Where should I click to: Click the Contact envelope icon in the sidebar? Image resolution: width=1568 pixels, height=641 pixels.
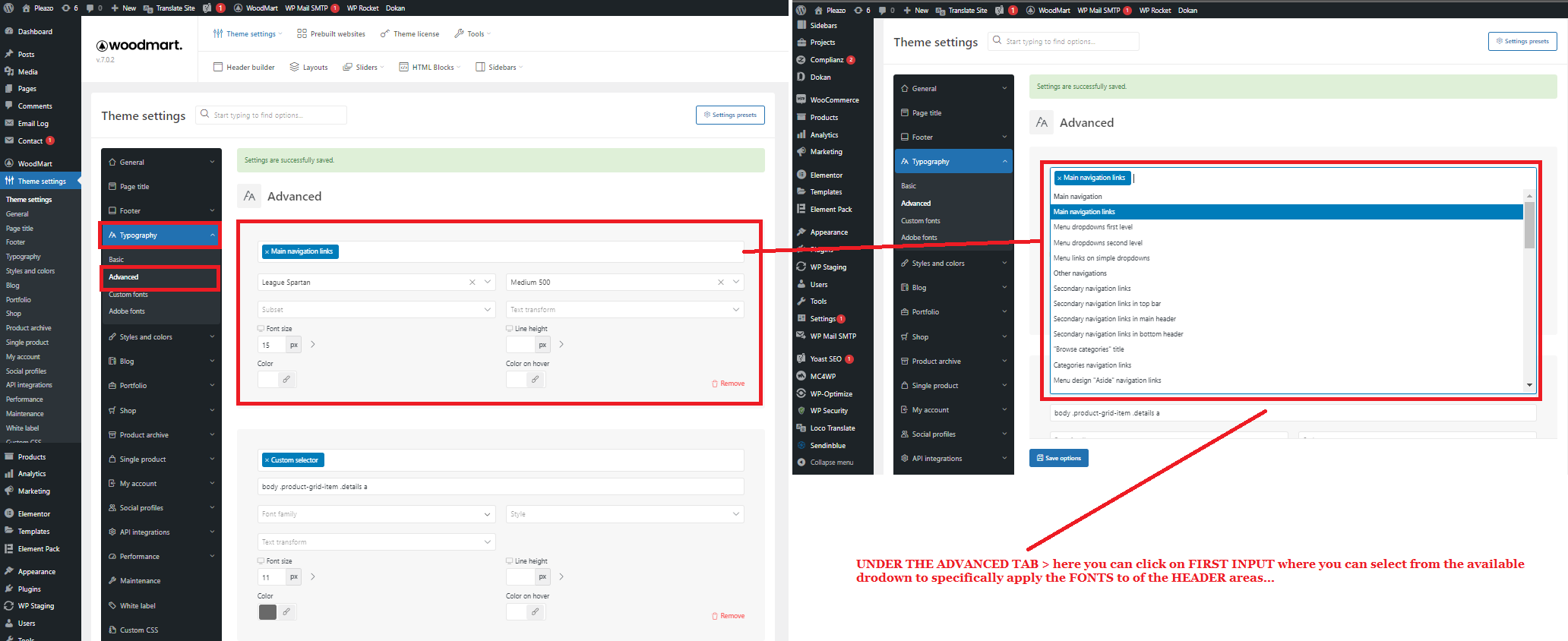click(9, 141)
